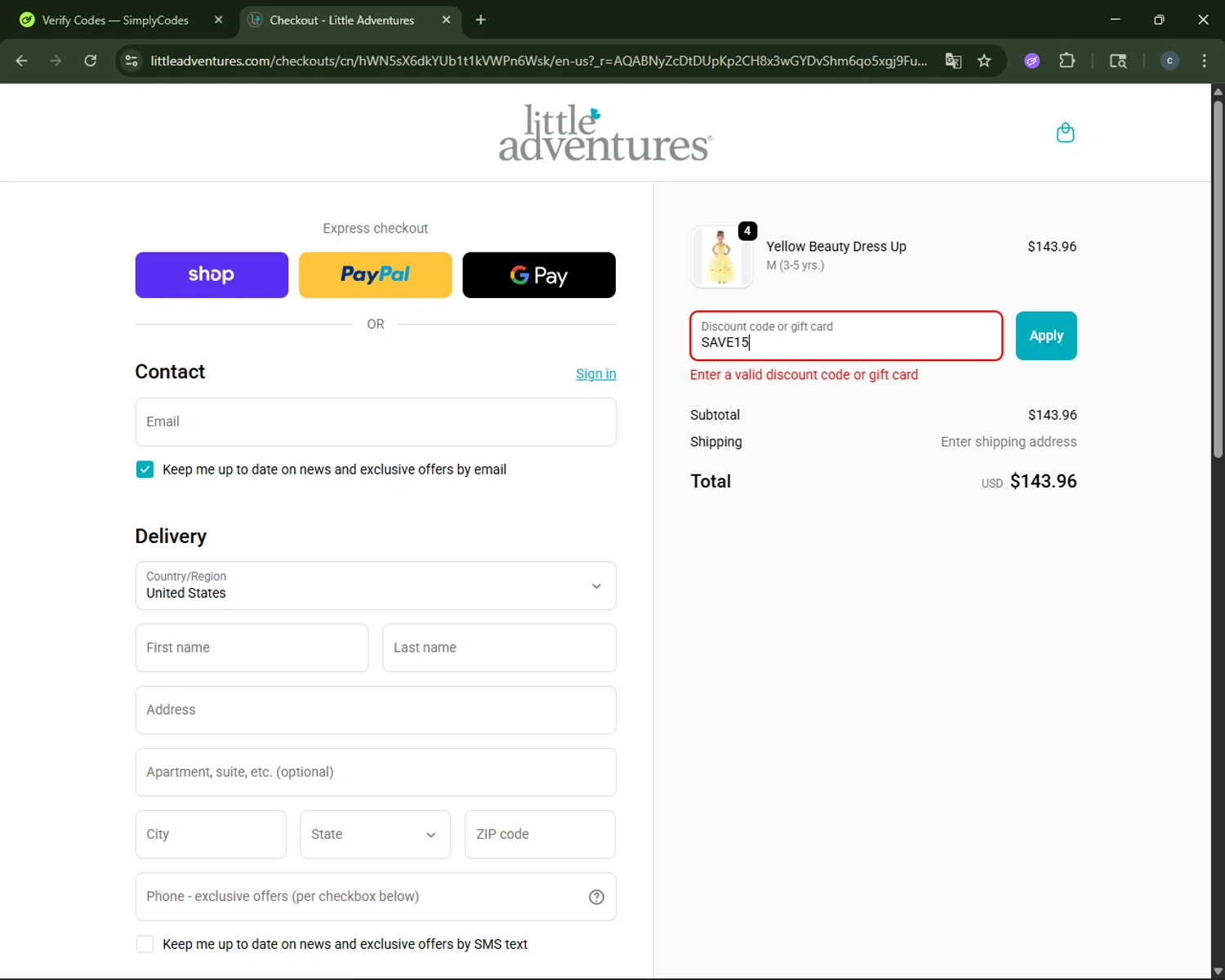The image size is (1225, 980).
Task: Click the Apartment, suite field
Action: coord(376,772)
